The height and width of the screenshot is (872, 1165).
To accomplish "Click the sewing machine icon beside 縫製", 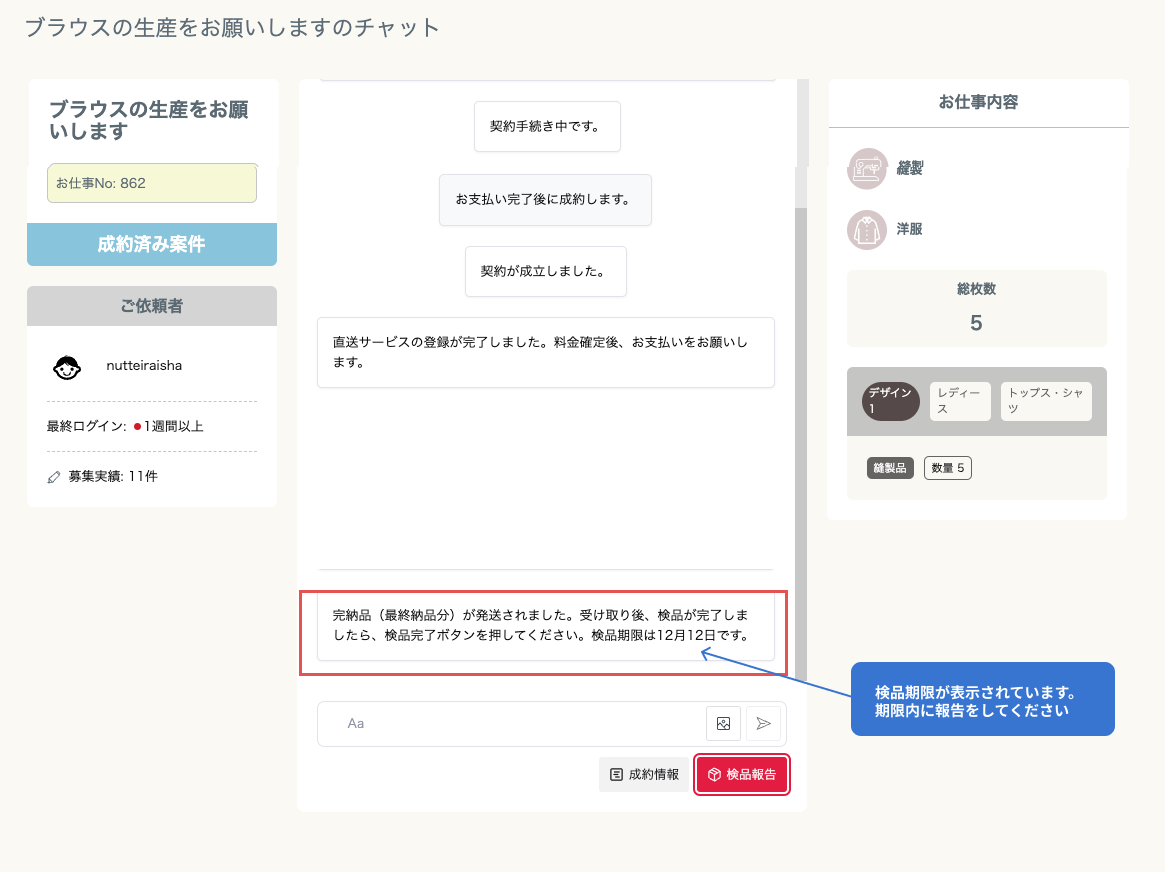I will click(867, 169).
